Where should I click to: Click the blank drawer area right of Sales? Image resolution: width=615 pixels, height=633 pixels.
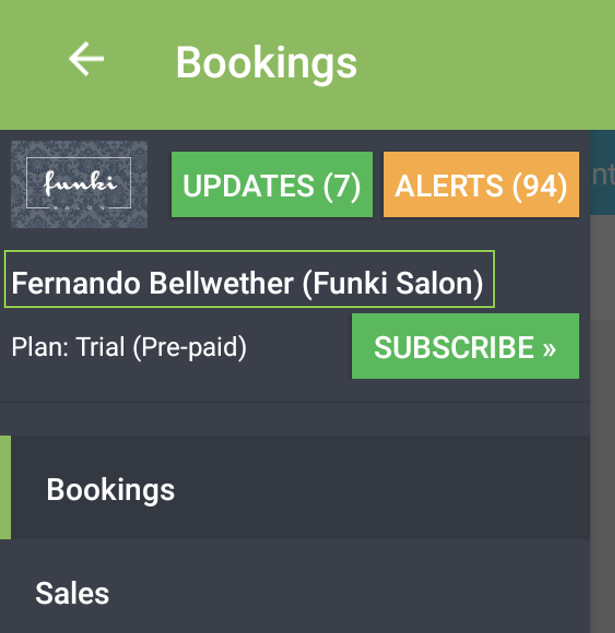tap(350, 593)
